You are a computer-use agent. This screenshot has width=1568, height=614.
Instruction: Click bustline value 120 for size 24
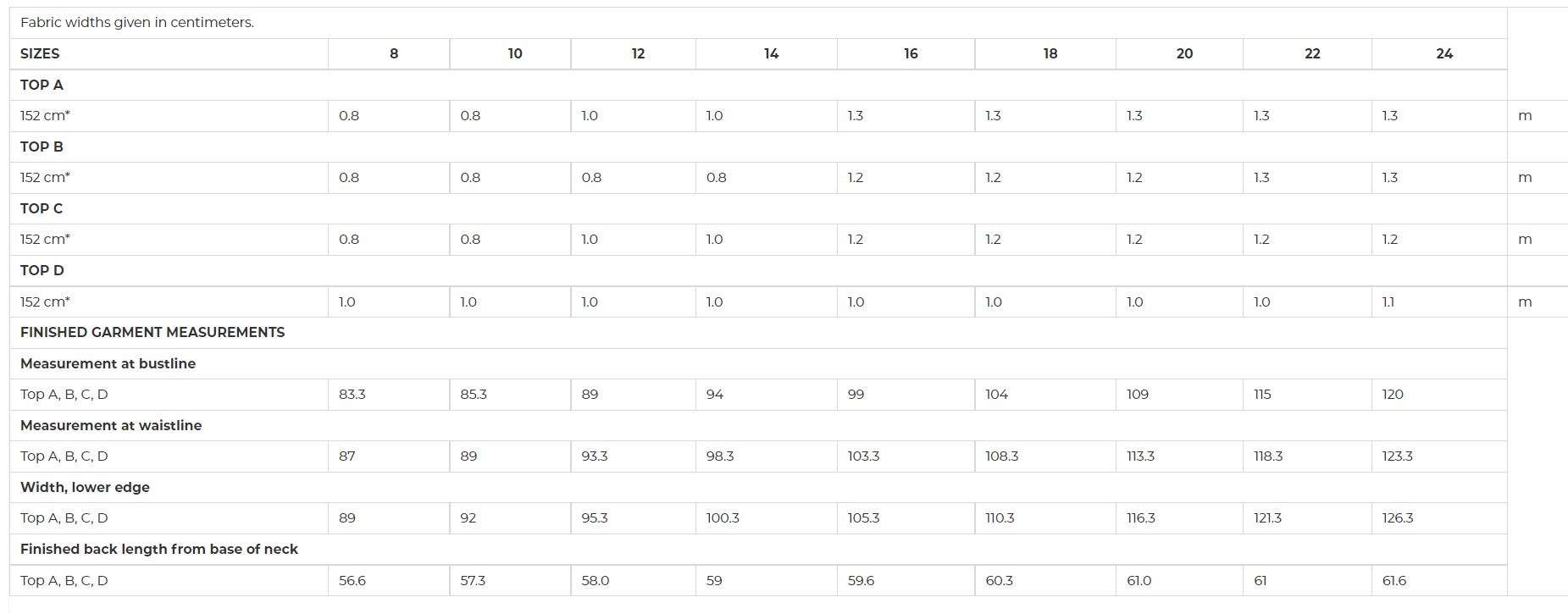click(x=1393, y=394)
